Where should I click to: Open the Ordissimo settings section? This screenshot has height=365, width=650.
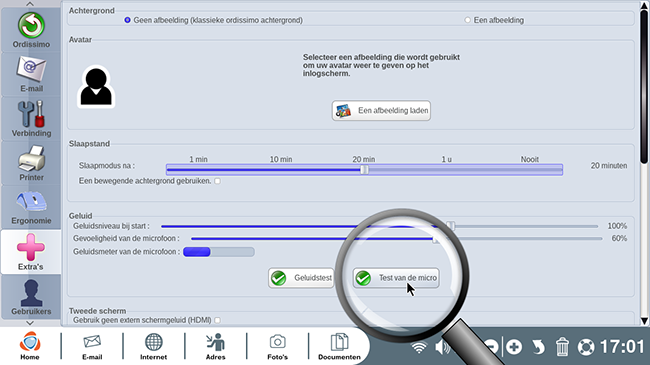tap(31, 30)
